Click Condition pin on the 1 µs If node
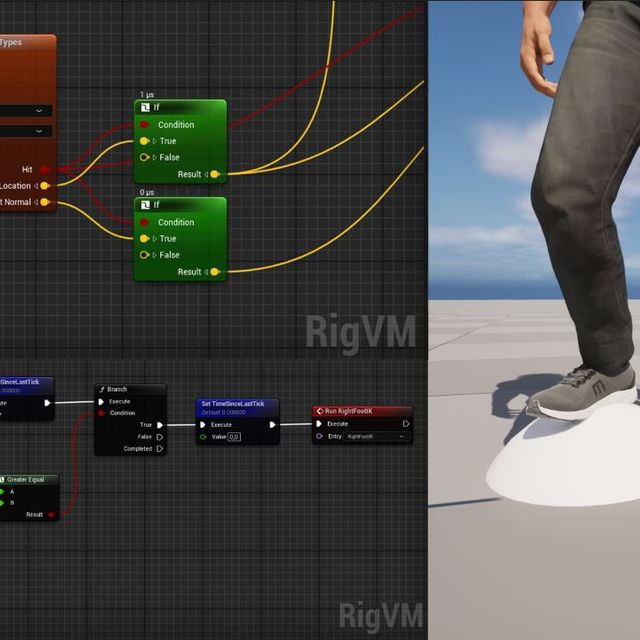The height and width of the screenshot is (640, 640). tap(144, 124)
